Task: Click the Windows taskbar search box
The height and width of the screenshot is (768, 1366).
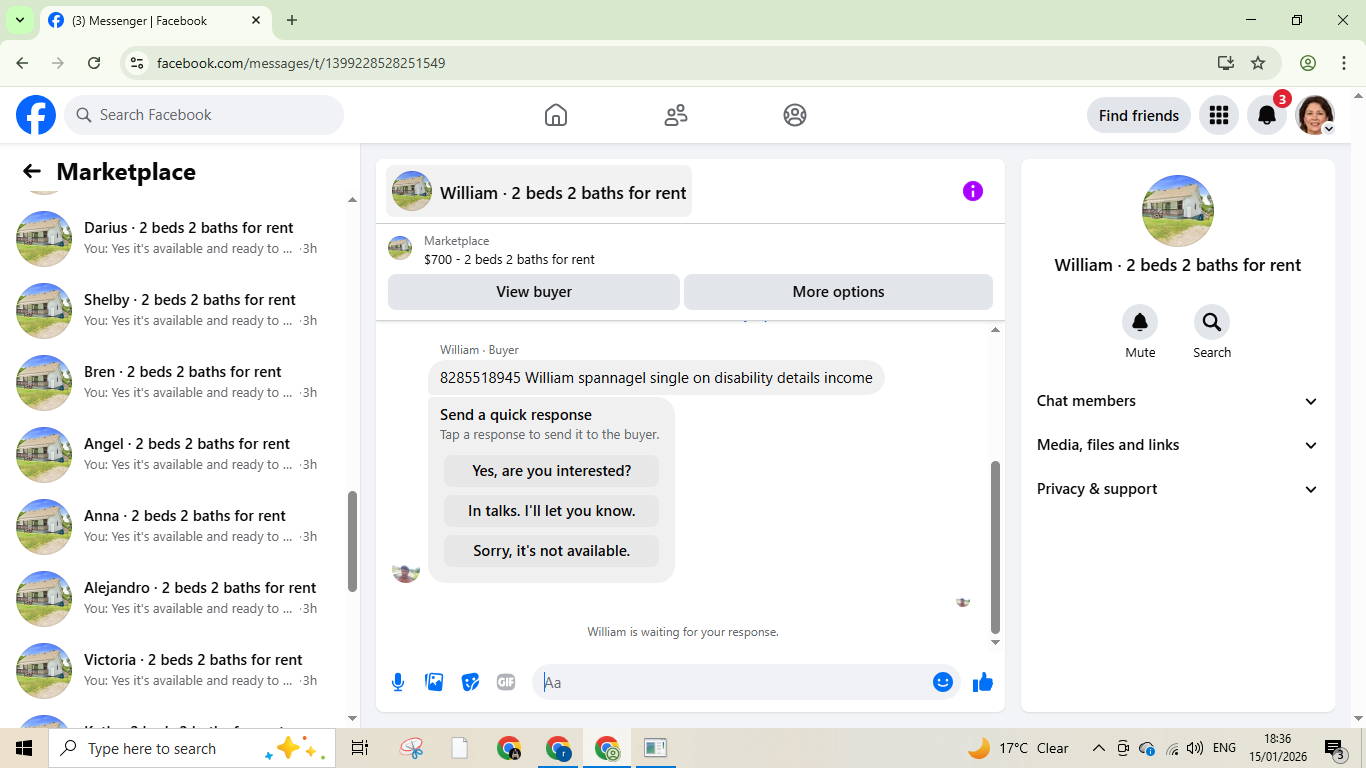Action: (x=191, y=748)
